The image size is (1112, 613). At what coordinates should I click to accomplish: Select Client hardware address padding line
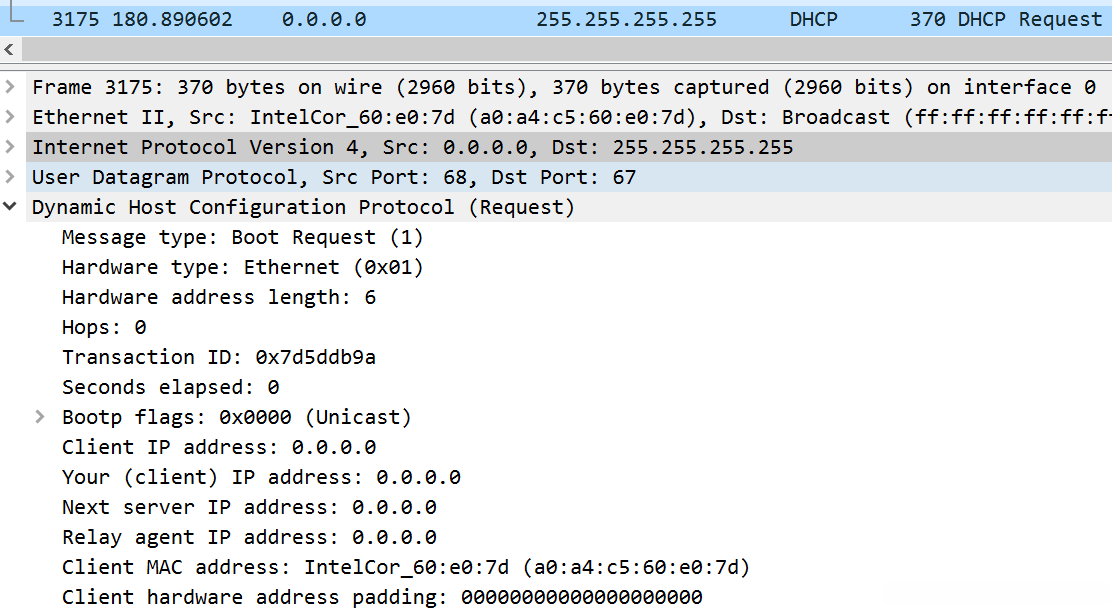[381, 597]
